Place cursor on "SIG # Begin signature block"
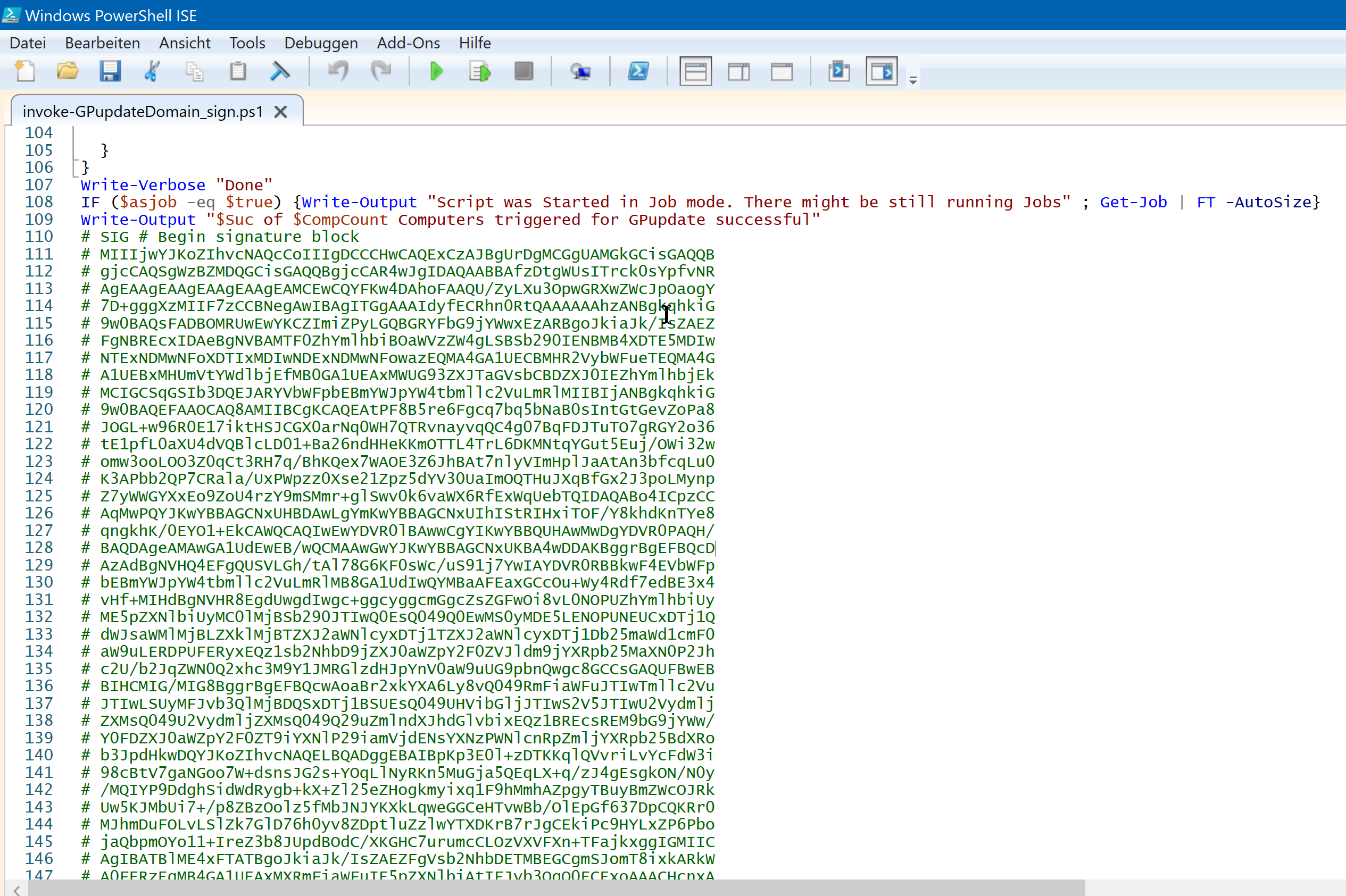Image resolution: width=1346 pixels, height=896 pixels. click(230, 237)
